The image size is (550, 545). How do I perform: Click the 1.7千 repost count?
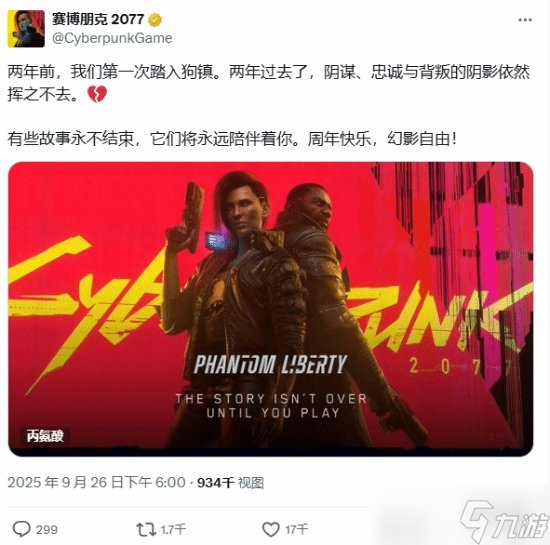[173, 529]
